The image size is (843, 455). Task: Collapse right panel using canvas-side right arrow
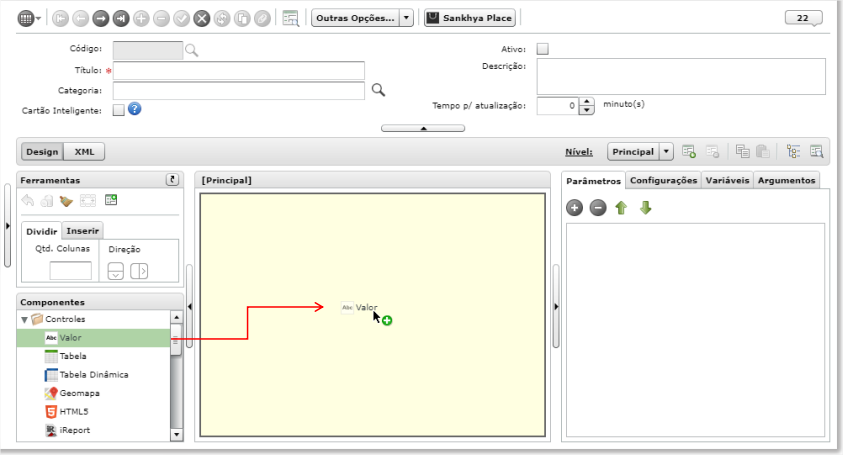click(x=556, y=307)
